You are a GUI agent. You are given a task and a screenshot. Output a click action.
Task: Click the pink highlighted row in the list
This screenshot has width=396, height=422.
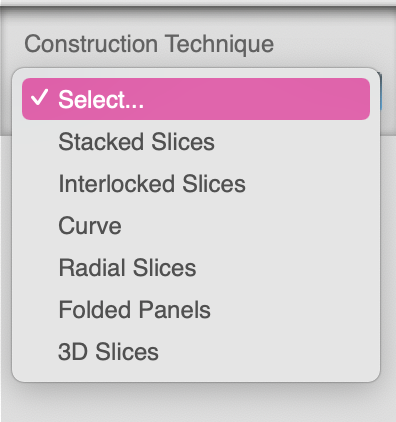pyautogui.click(x=196, y=99)
